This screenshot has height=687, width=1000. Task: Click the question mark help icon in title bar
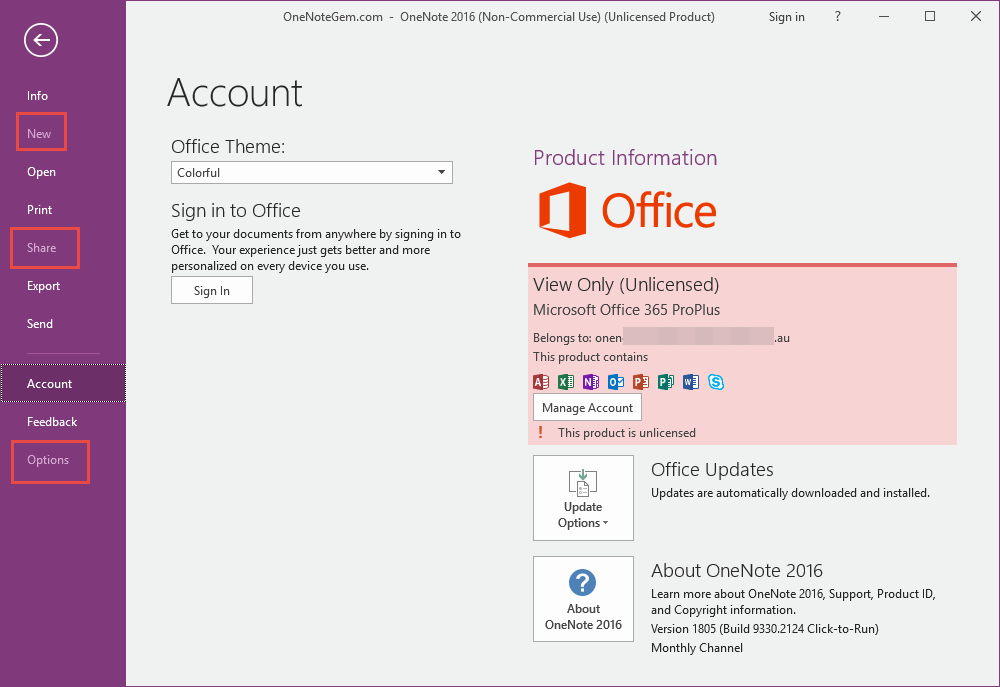tap(837, 17)
